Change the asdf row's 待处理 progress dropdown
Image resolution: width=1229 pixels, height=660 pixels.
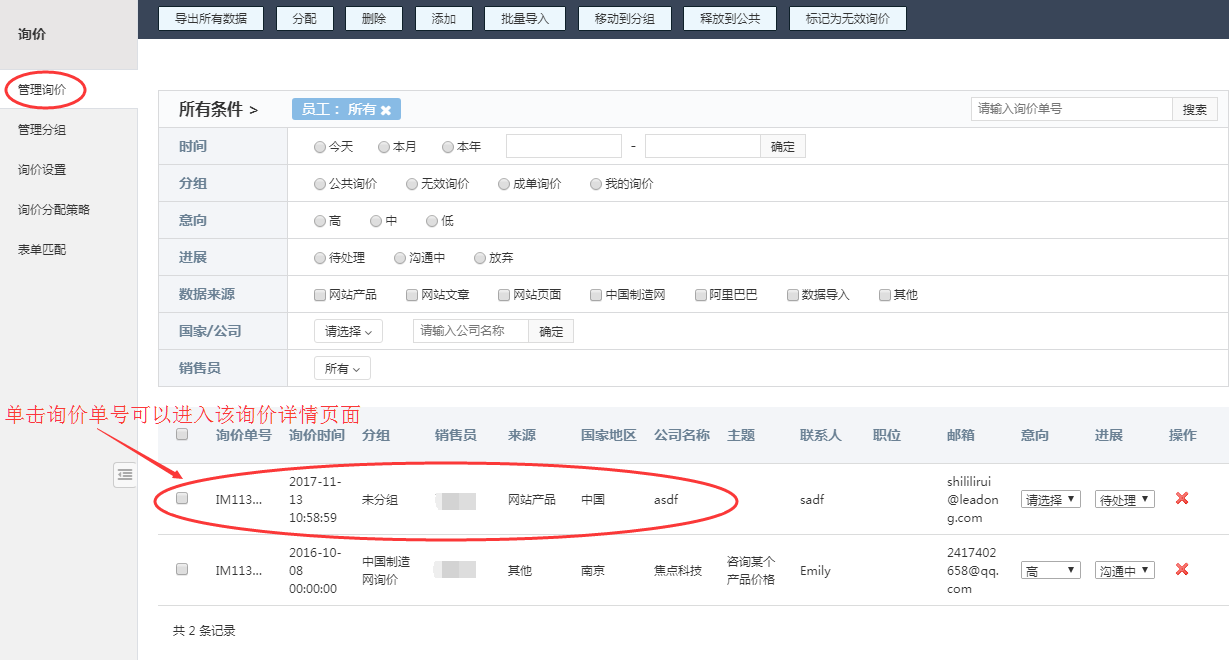pyautogui.click(x=1123, y=498)
